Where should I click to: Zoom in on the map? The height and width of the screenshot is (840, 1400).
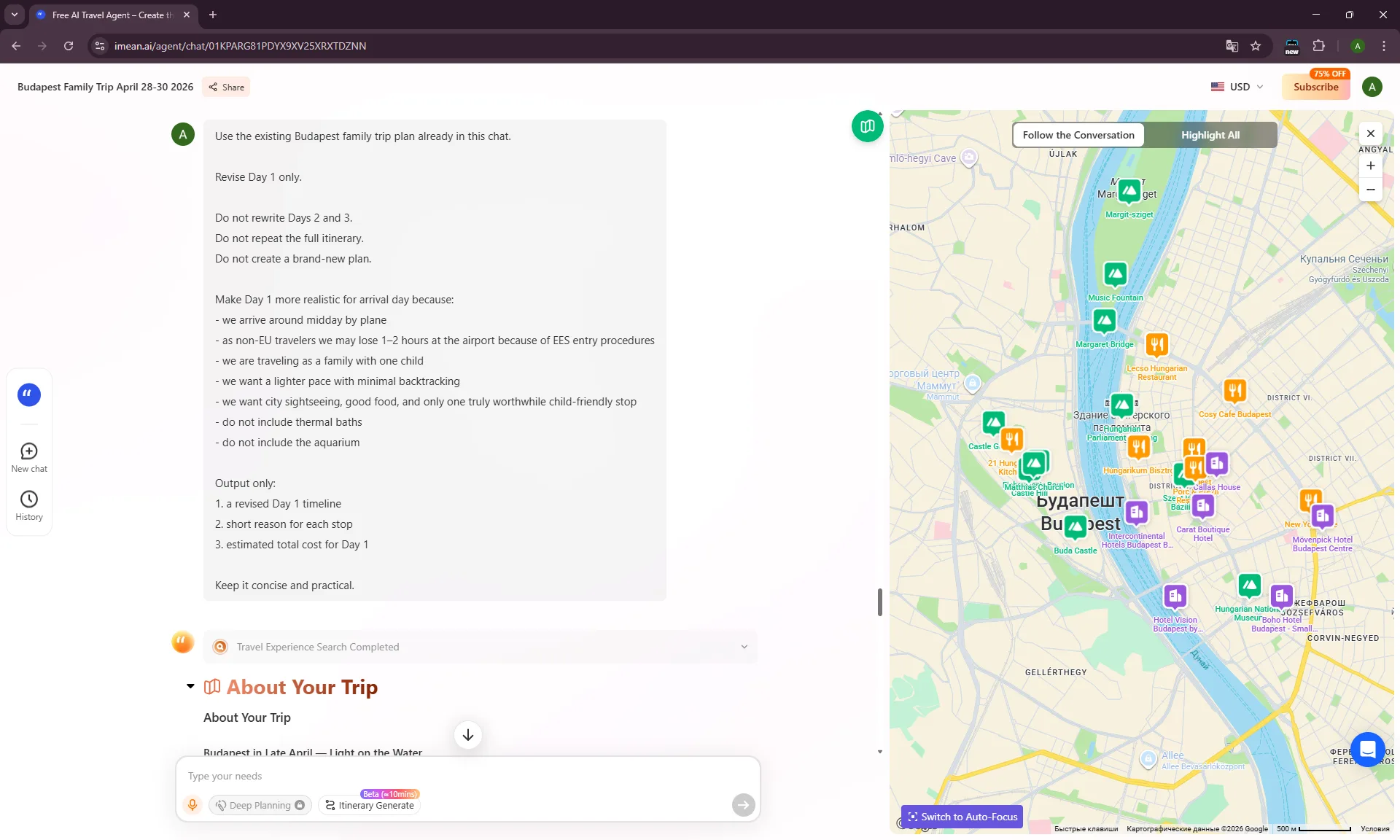(1371, 166)
